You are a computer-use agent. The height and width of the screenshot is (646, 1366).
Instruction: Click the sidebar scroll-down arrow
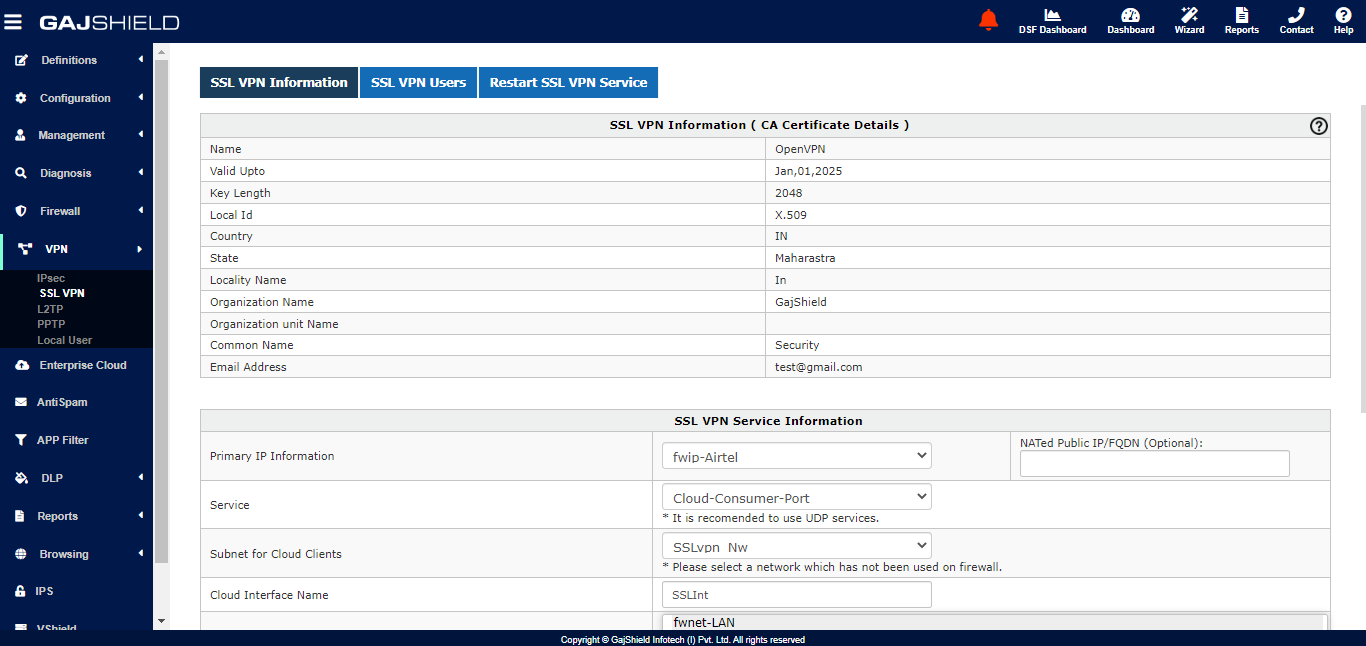click(x=161, y=621)
